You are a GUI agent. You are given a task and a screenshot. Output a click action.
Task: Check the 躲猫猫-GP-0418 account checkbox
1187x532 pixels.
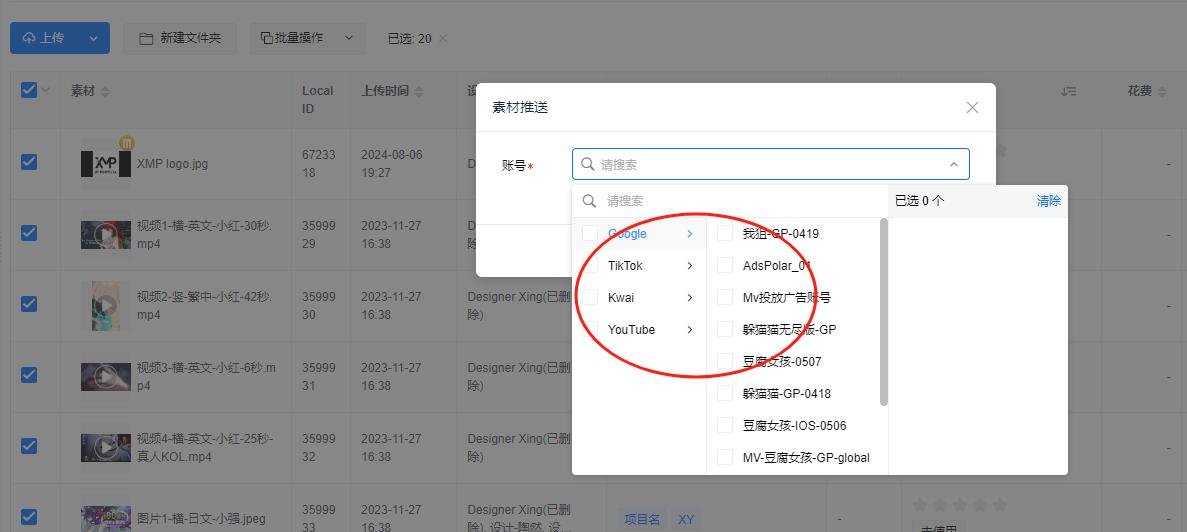724,394
